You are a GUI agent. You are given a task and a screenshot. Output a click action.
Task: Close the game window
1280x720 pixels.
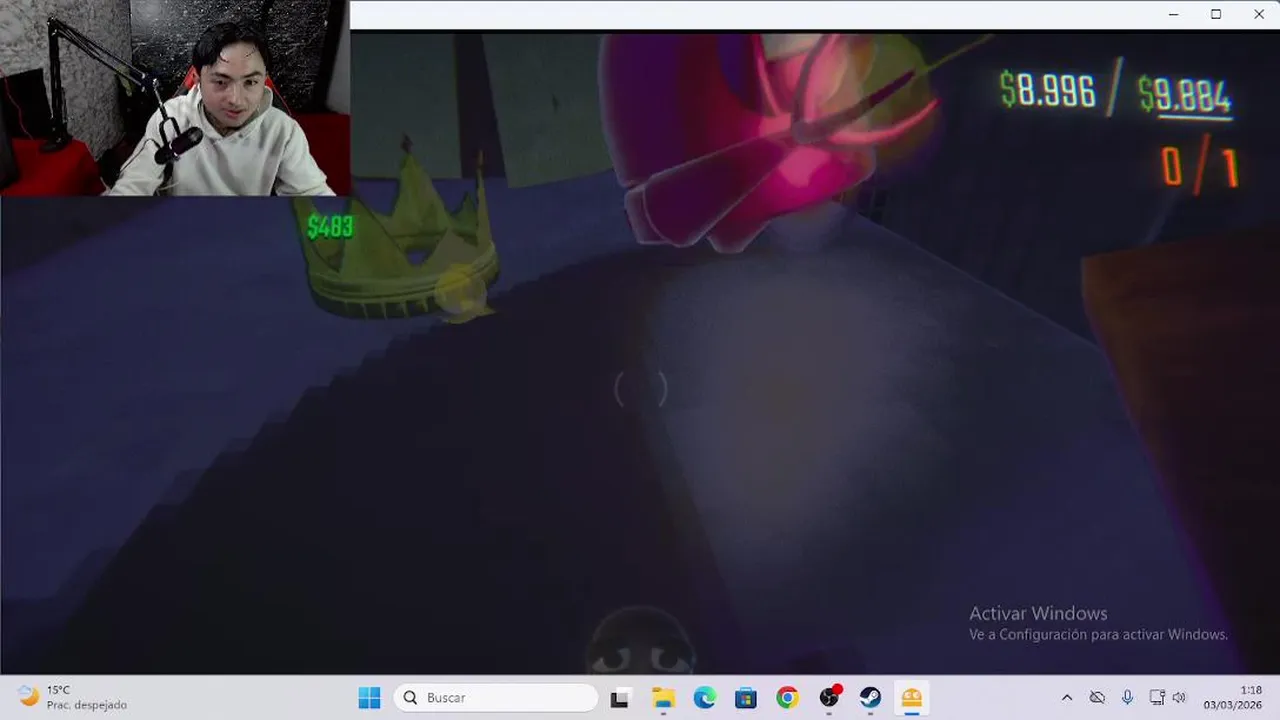[1259, 14]
